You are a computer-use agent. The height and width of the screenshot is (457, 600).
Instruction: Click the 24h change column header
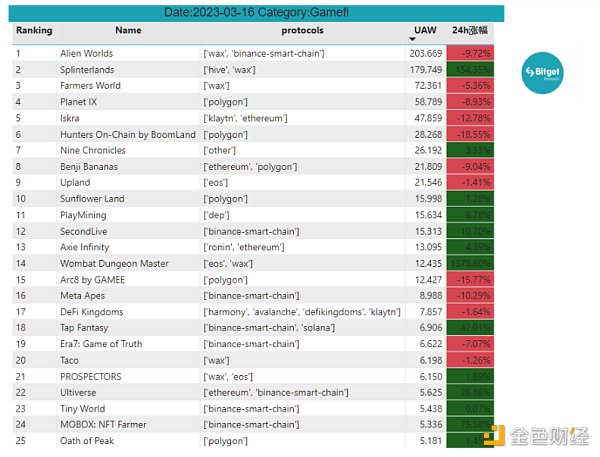coord(470,31)
